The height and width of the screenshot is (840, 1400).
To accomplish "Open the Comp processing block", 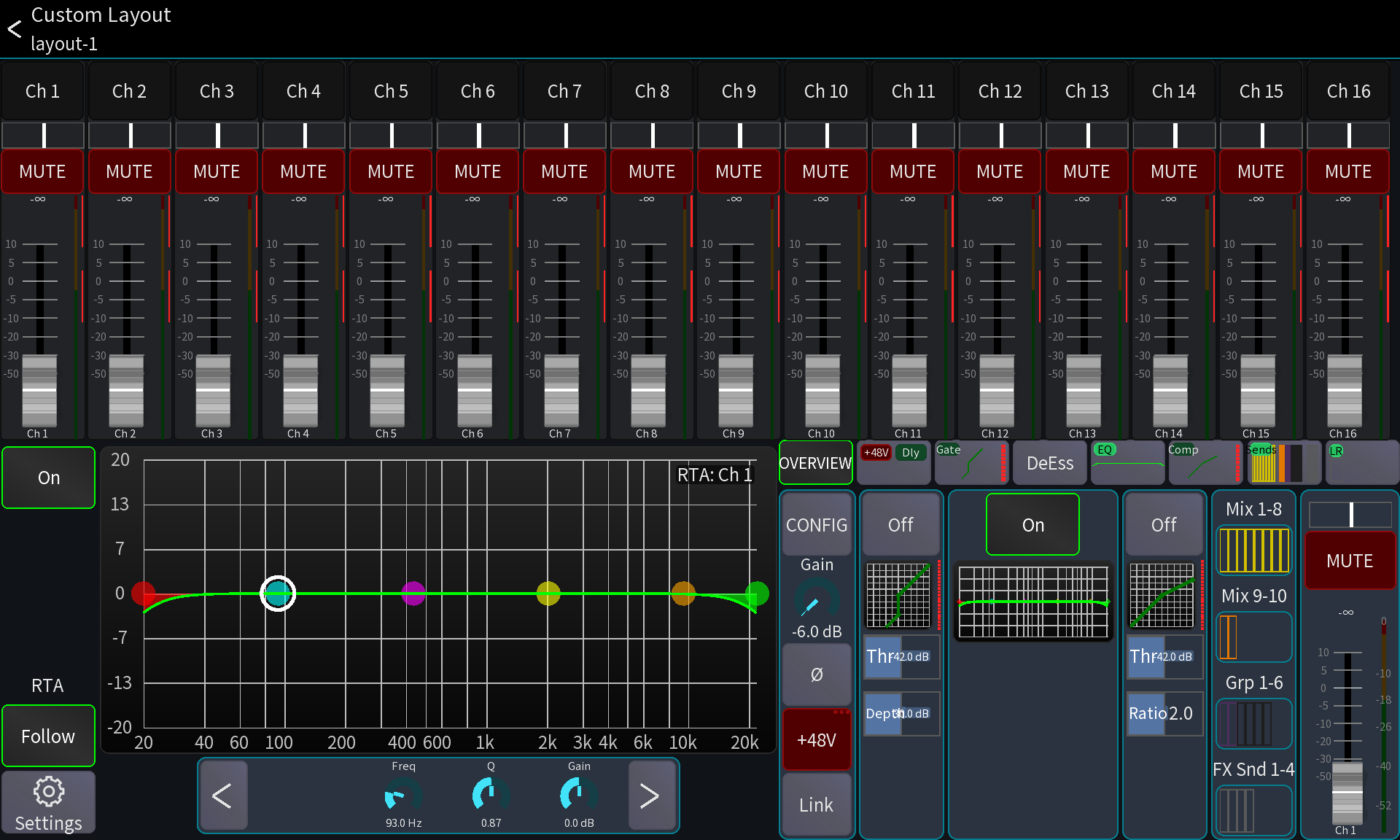I will (1205, 462).
